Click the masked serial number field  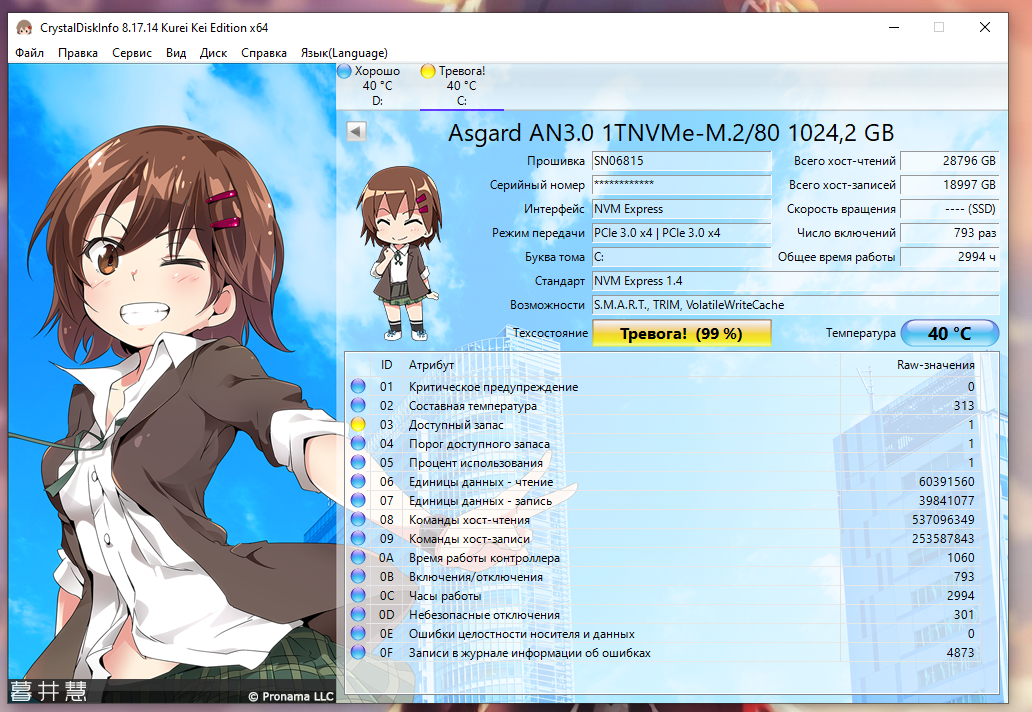point(681,184)
